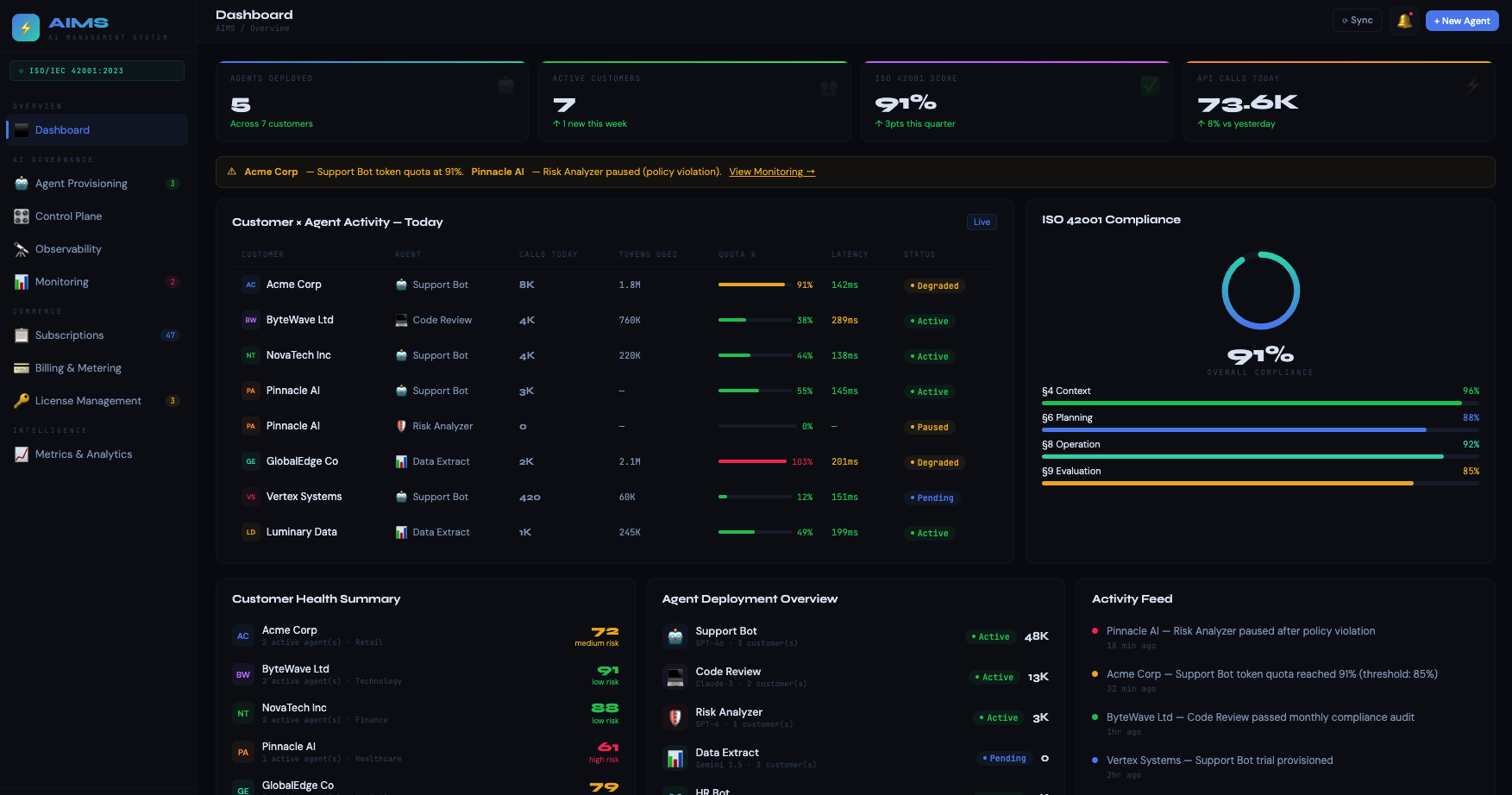Click the Code Review icon in Deployment Overview
Image resolution: width=1512 pixels, height=795 pixels.
[x=675, y=677]
